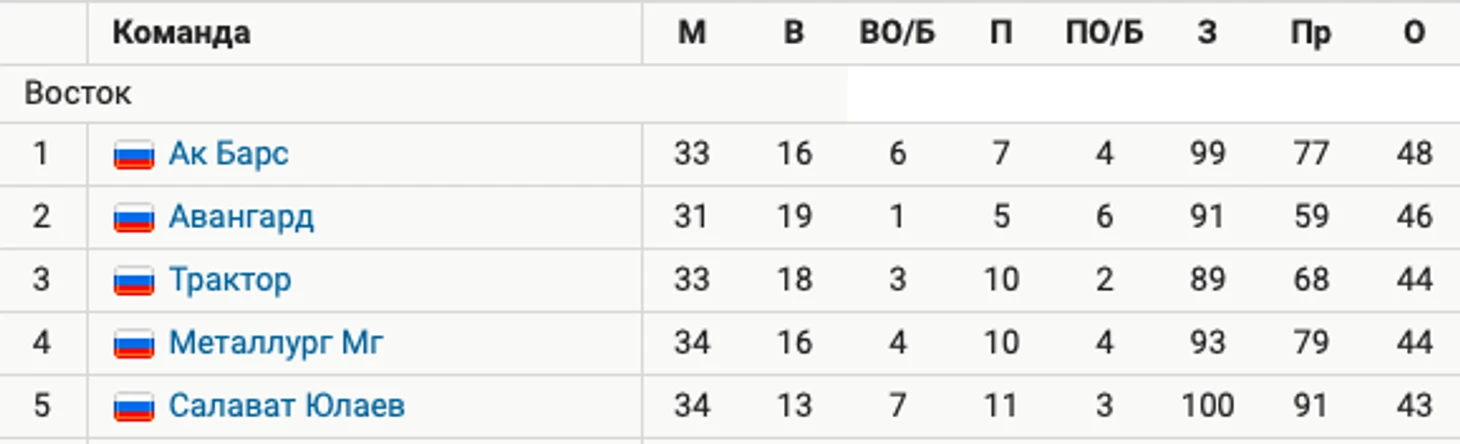Click the П losses column header
The width and height of the screenshot is (1460, 444).
(x=1001, y=33)
